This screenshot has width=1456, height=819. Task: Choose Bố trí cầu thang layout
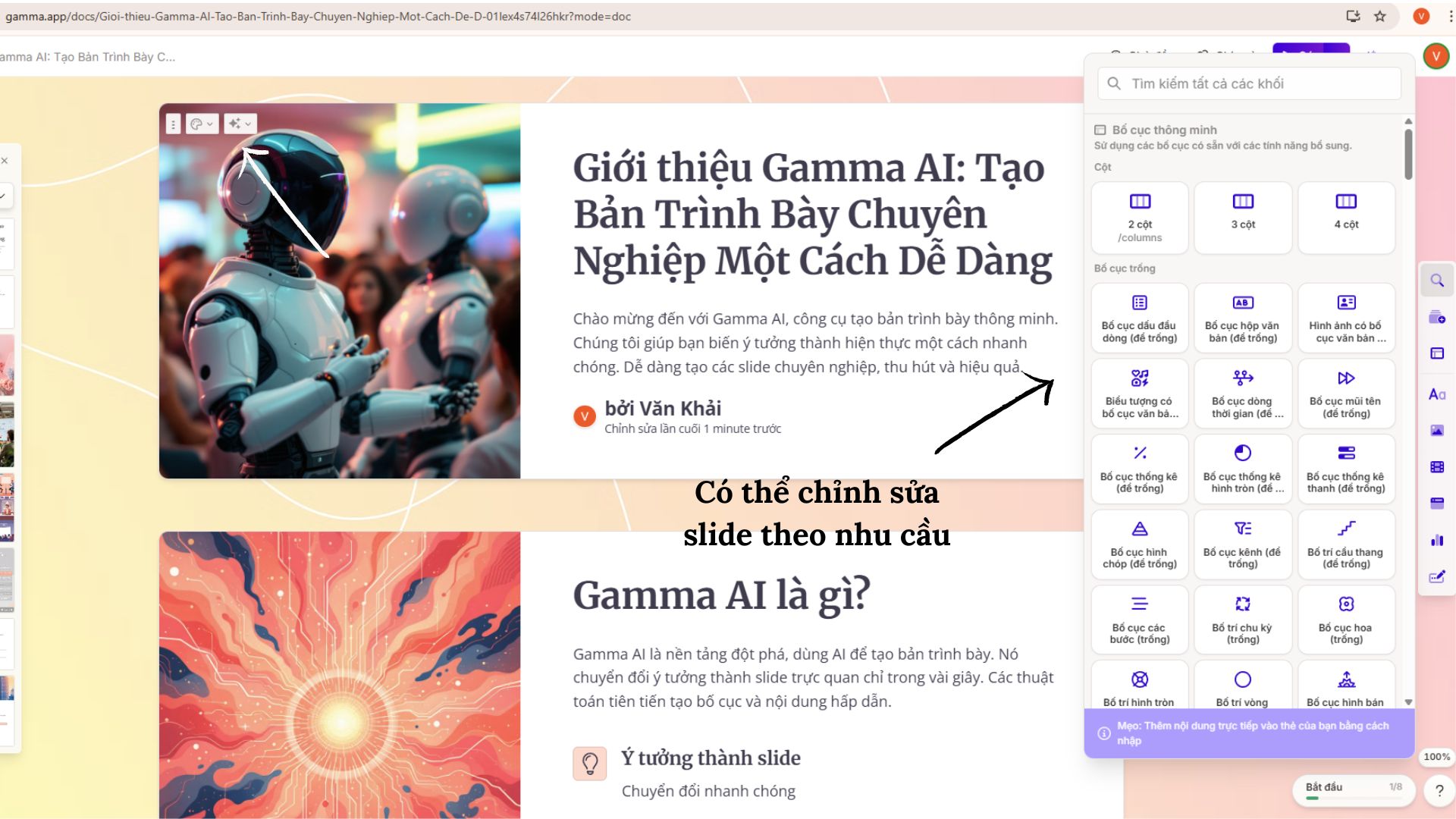click(x=1346, y=544)
